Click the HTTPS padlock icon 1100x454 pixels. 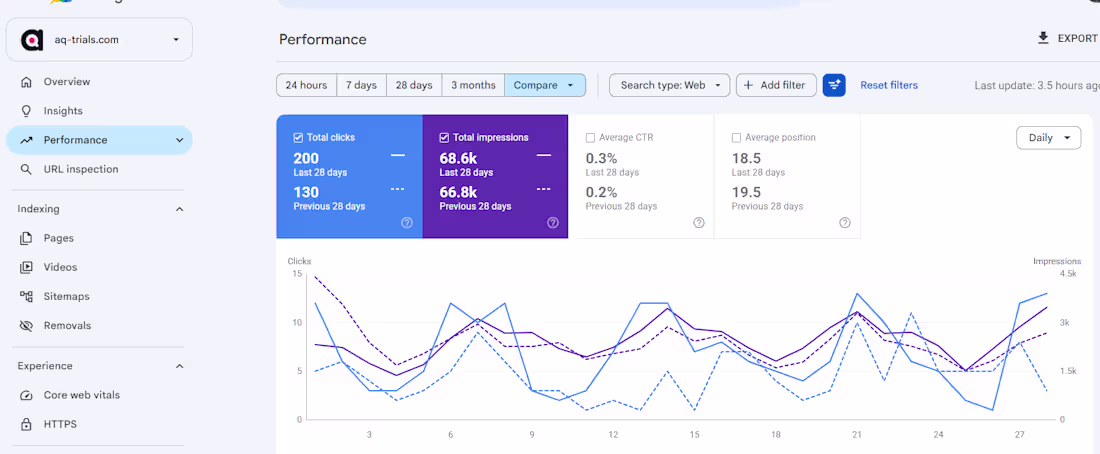coord(27,425)
